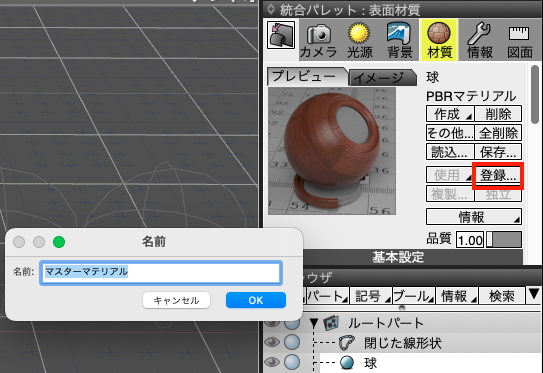
Task: Click the 削除 (Delete) button
Action: [498, 114]
